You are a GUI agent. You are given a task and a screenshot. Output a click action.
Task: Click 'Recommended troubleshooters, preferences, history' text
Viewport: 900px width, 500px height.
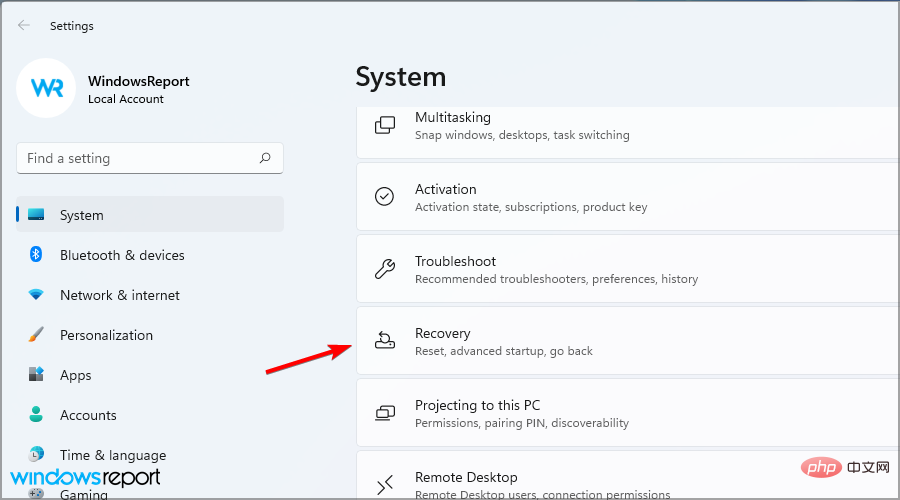click(557, 279)
